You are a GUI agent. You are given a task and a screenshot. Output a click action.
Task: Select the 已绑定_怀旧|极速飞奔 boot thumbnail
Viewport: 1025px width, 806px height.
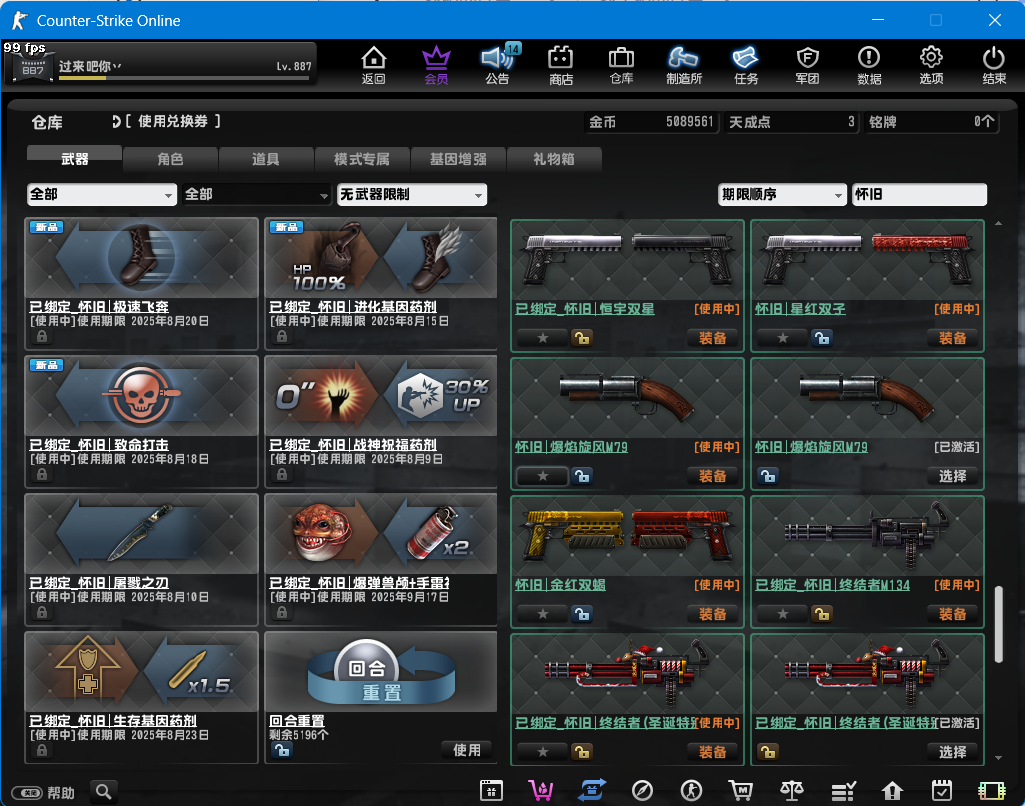141,258
